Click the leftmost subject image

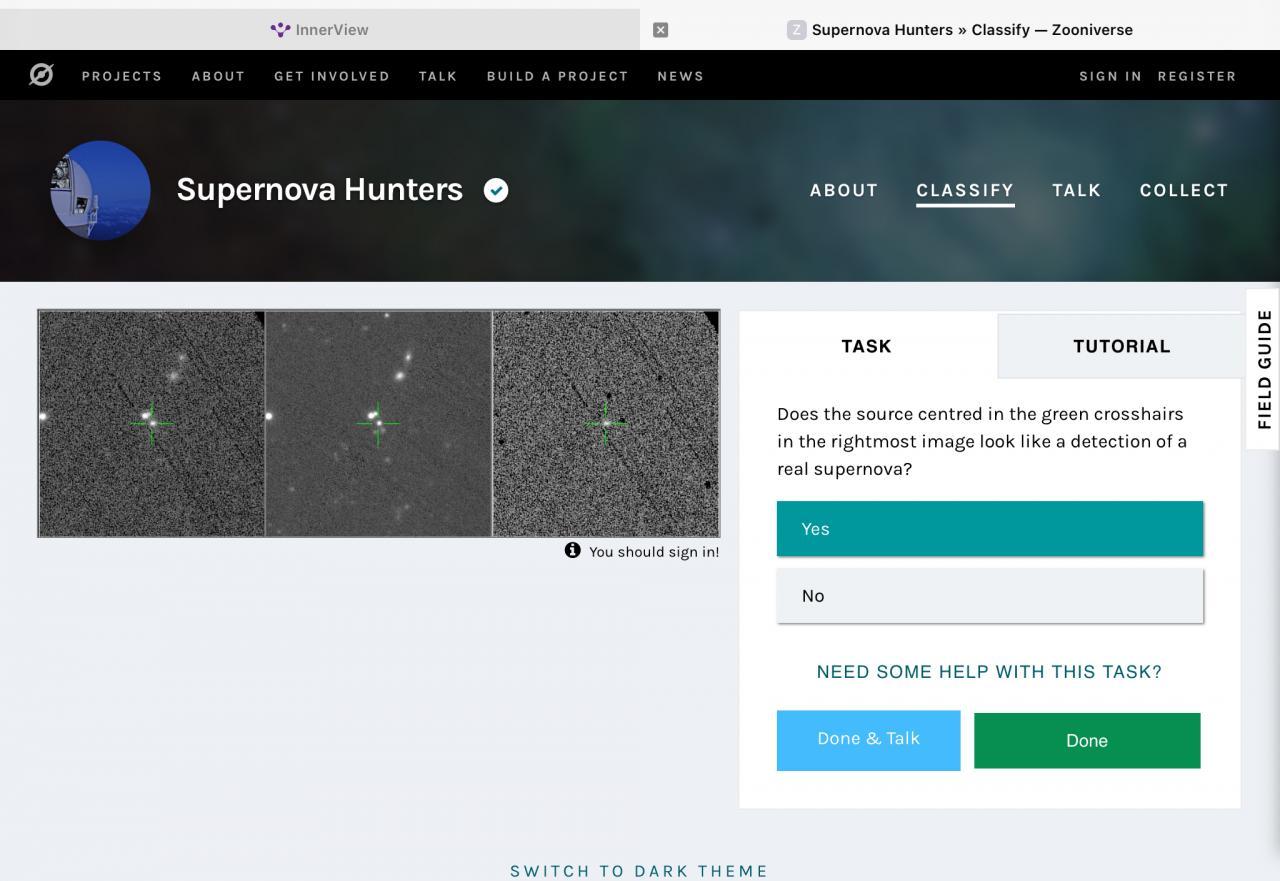[x=152, y=423]
